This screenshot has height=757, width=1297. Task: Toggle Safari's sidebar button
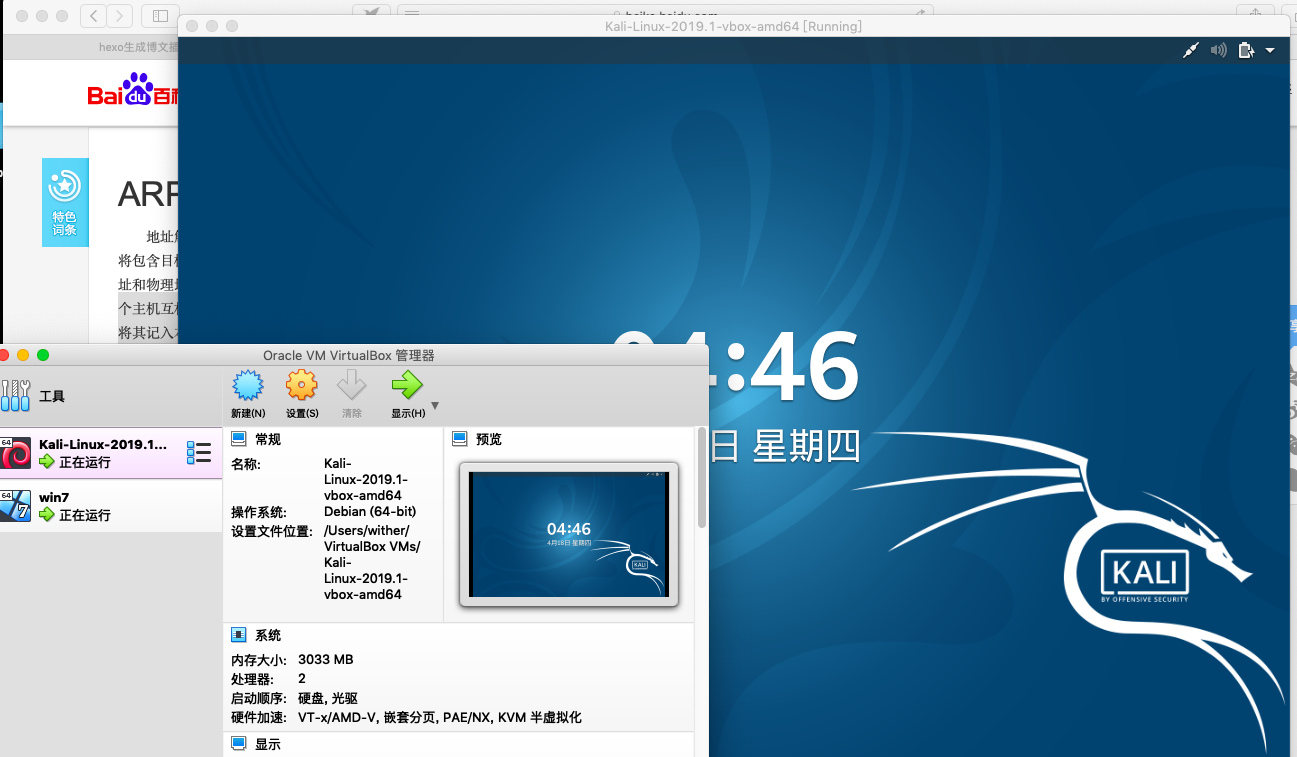tap(159, 15)
